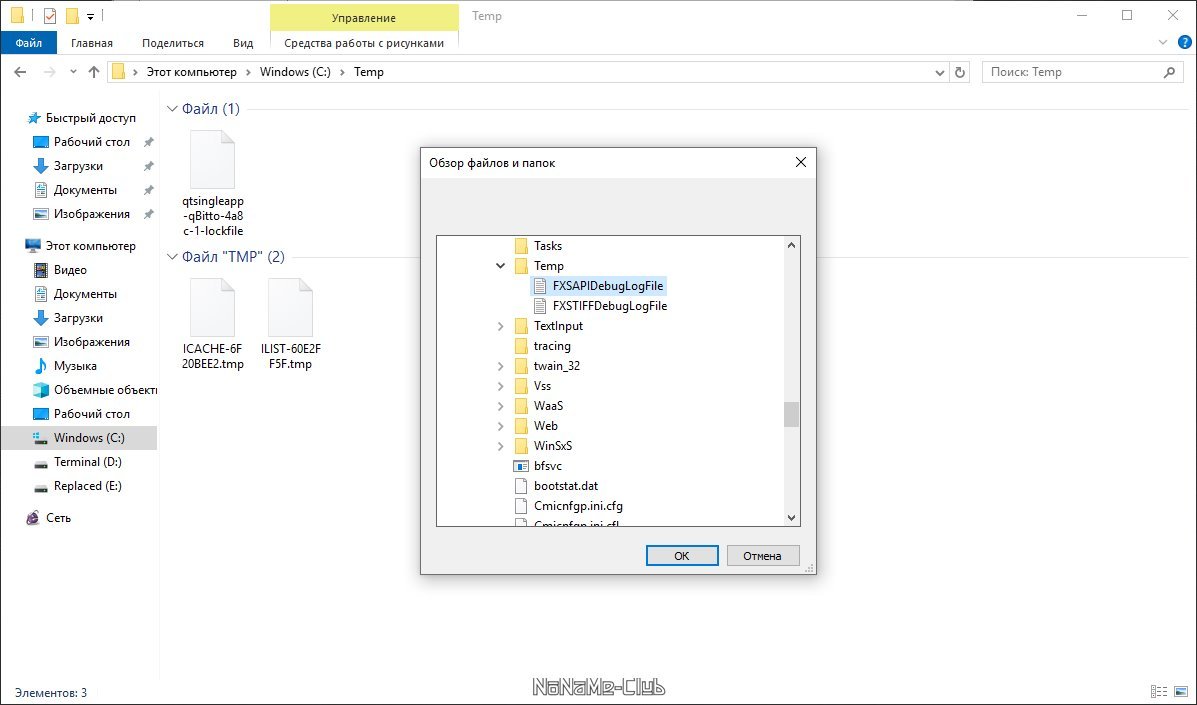Image resolution: width=1197 pixels, height=705 pixels.
Task: Open pinned Рабочий стол under Quick access
Action: click(x=92, y=142)
